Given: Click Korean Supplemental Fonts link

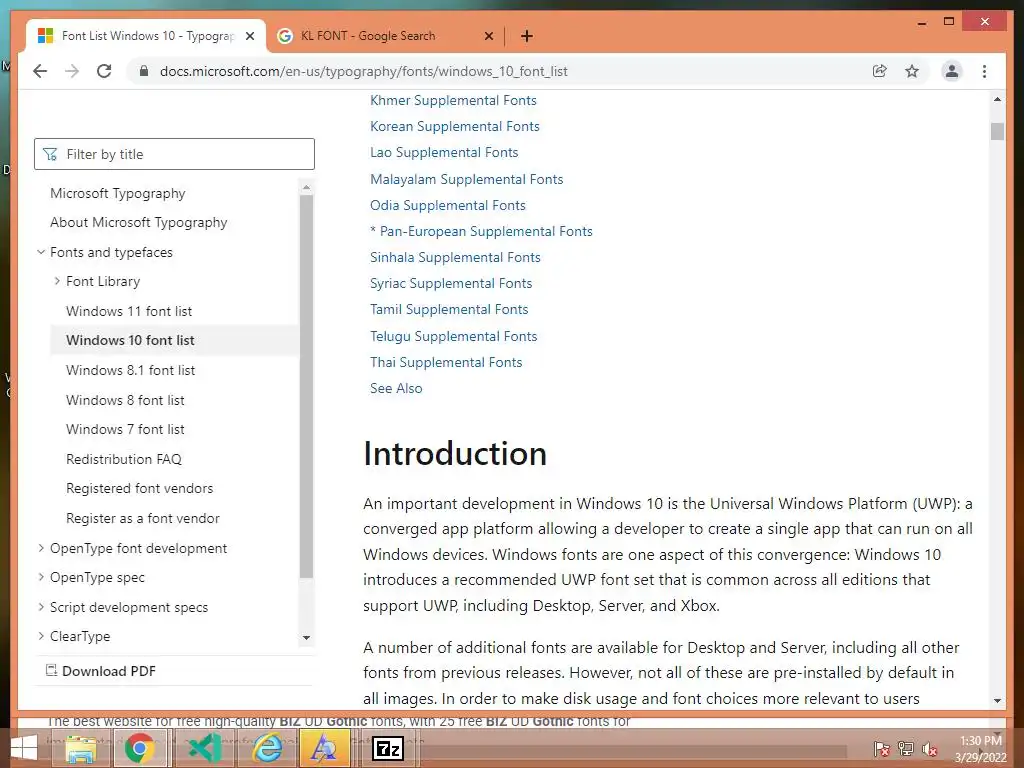Looking at the screenshot, I should [x=455, y=126].
